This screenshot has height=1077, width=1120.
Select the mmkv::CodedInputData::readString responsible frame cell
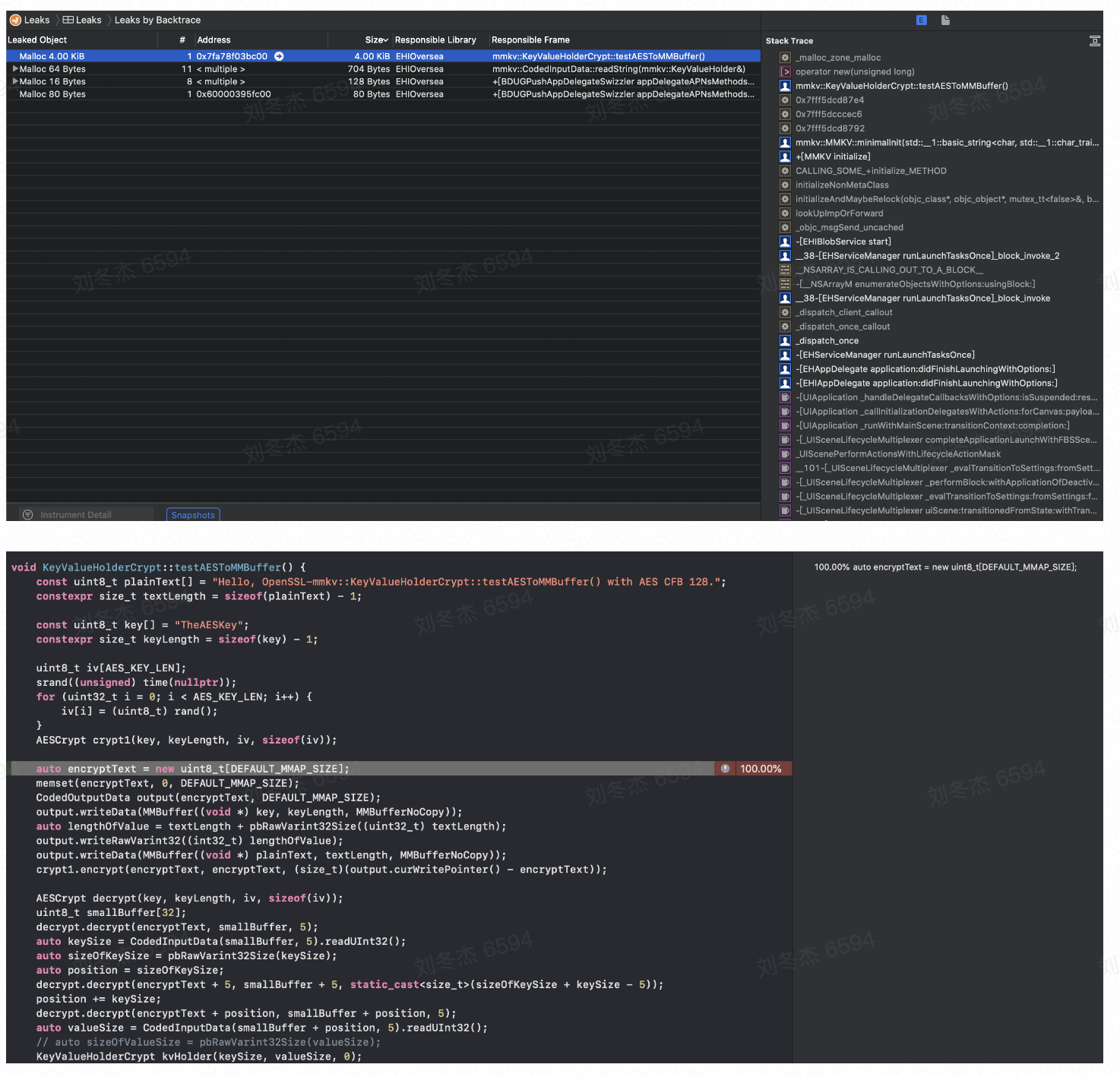619,69
